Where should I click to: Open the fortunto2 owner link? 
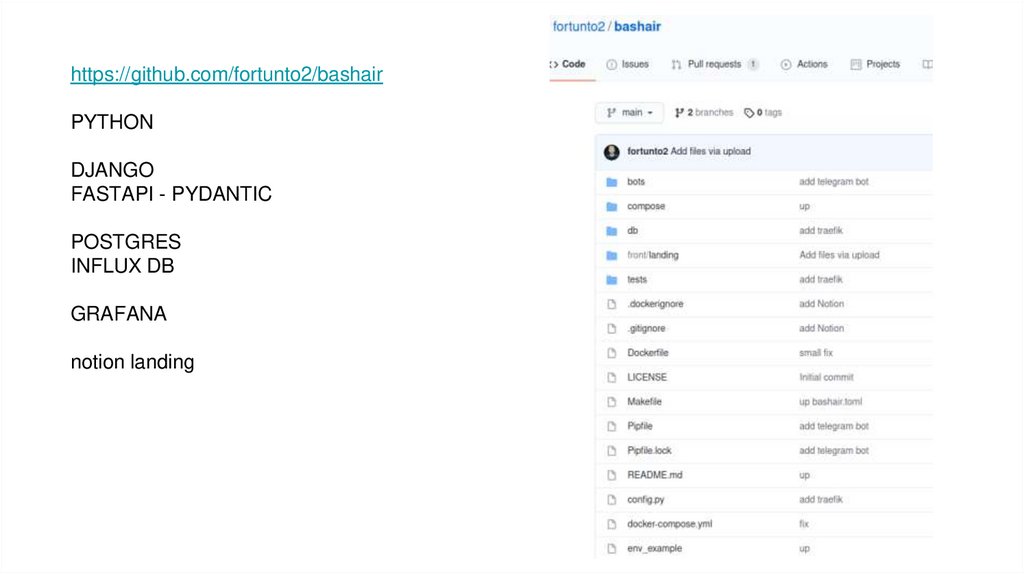coord(580,27)
